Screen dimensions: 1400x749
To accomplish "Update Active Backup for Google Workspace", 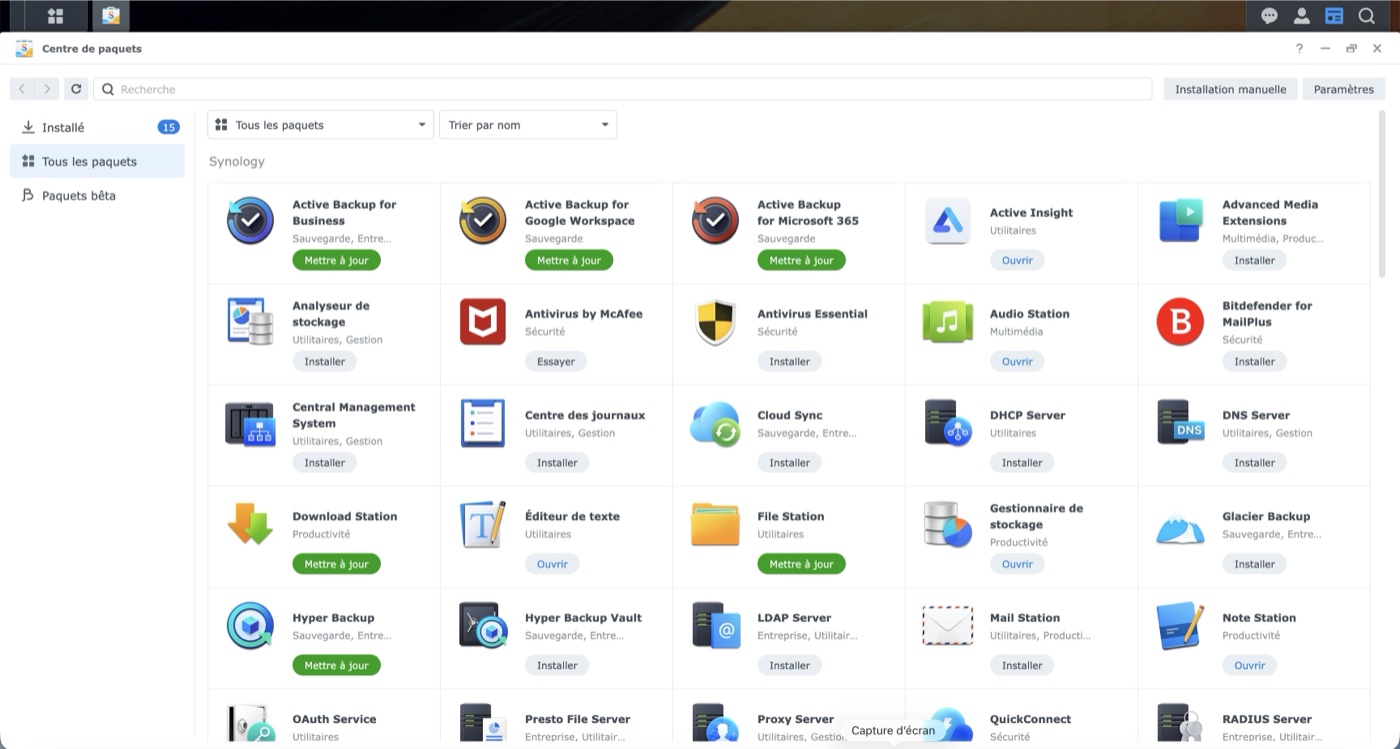I will 569,260.
